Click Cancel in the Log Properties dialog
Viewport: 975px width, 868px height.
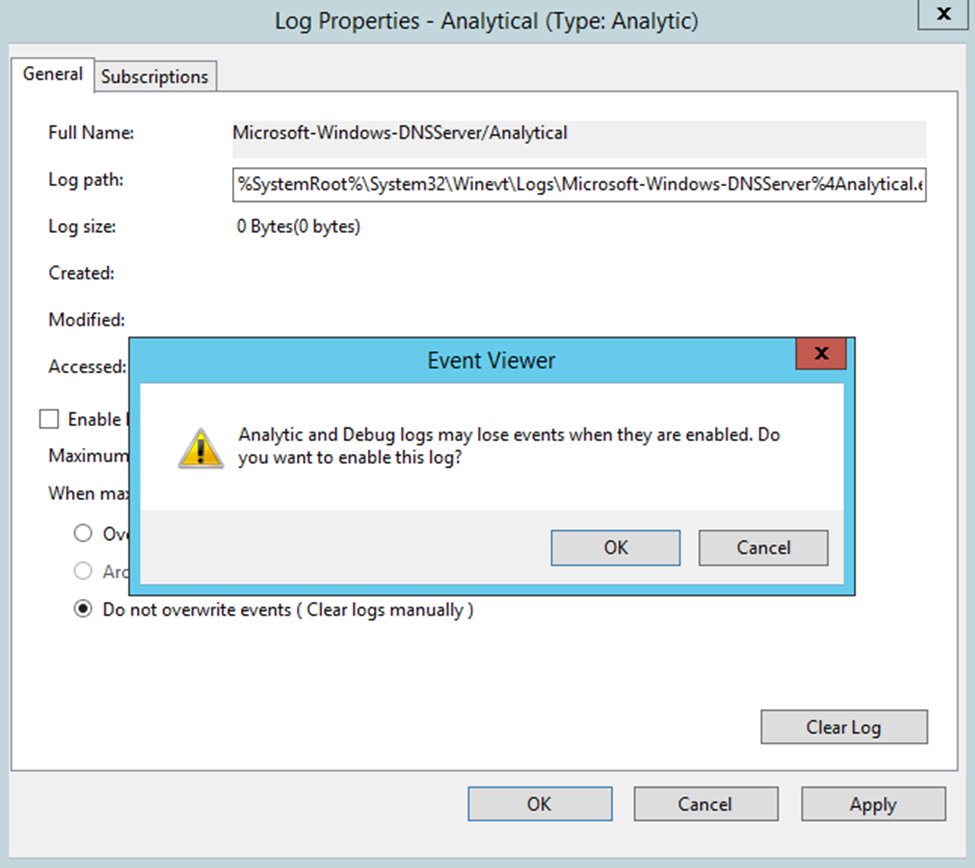coord(706,803)
